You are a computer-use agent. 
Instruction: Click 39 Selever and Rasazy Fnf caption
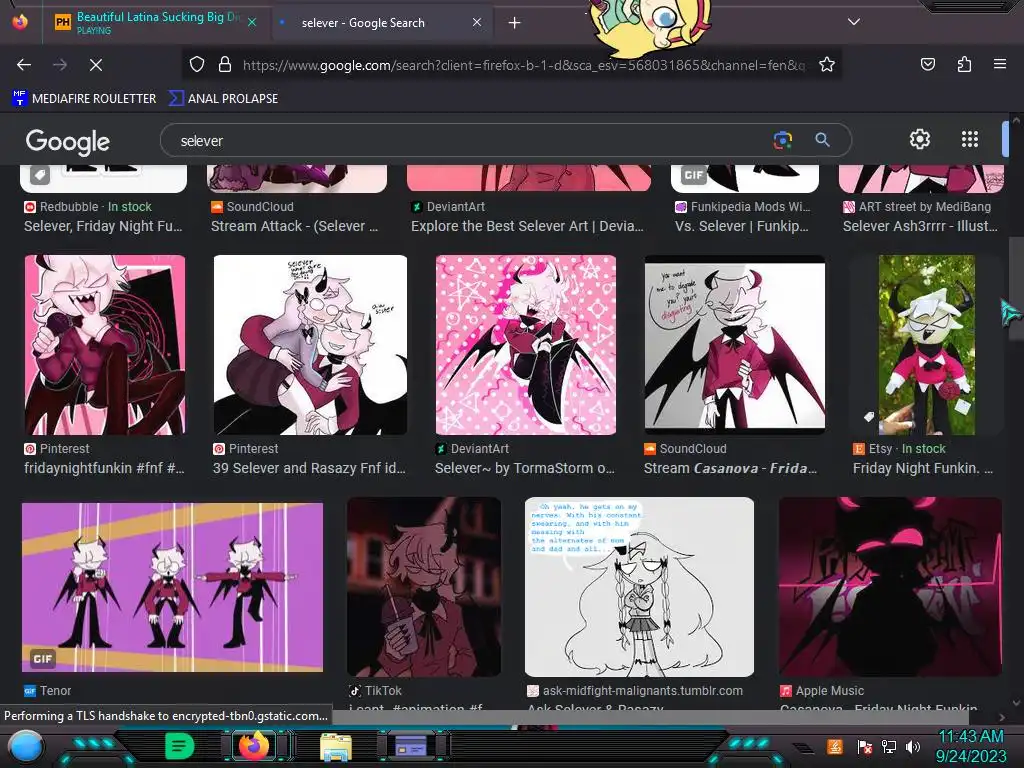coord(309,468)
